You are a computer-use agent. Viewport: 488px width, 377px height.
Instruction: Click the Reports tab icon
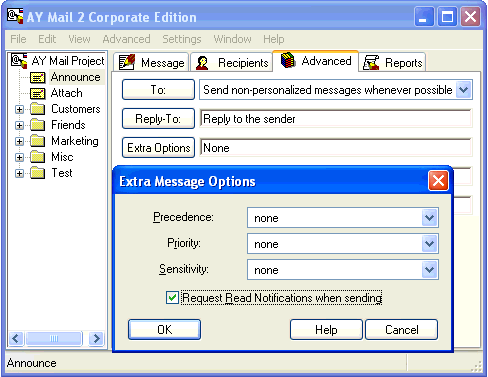coord(371,62)
